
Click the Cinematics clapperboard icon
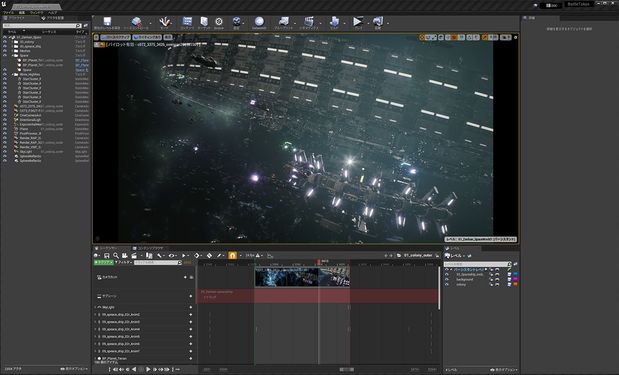pos(309,21)
